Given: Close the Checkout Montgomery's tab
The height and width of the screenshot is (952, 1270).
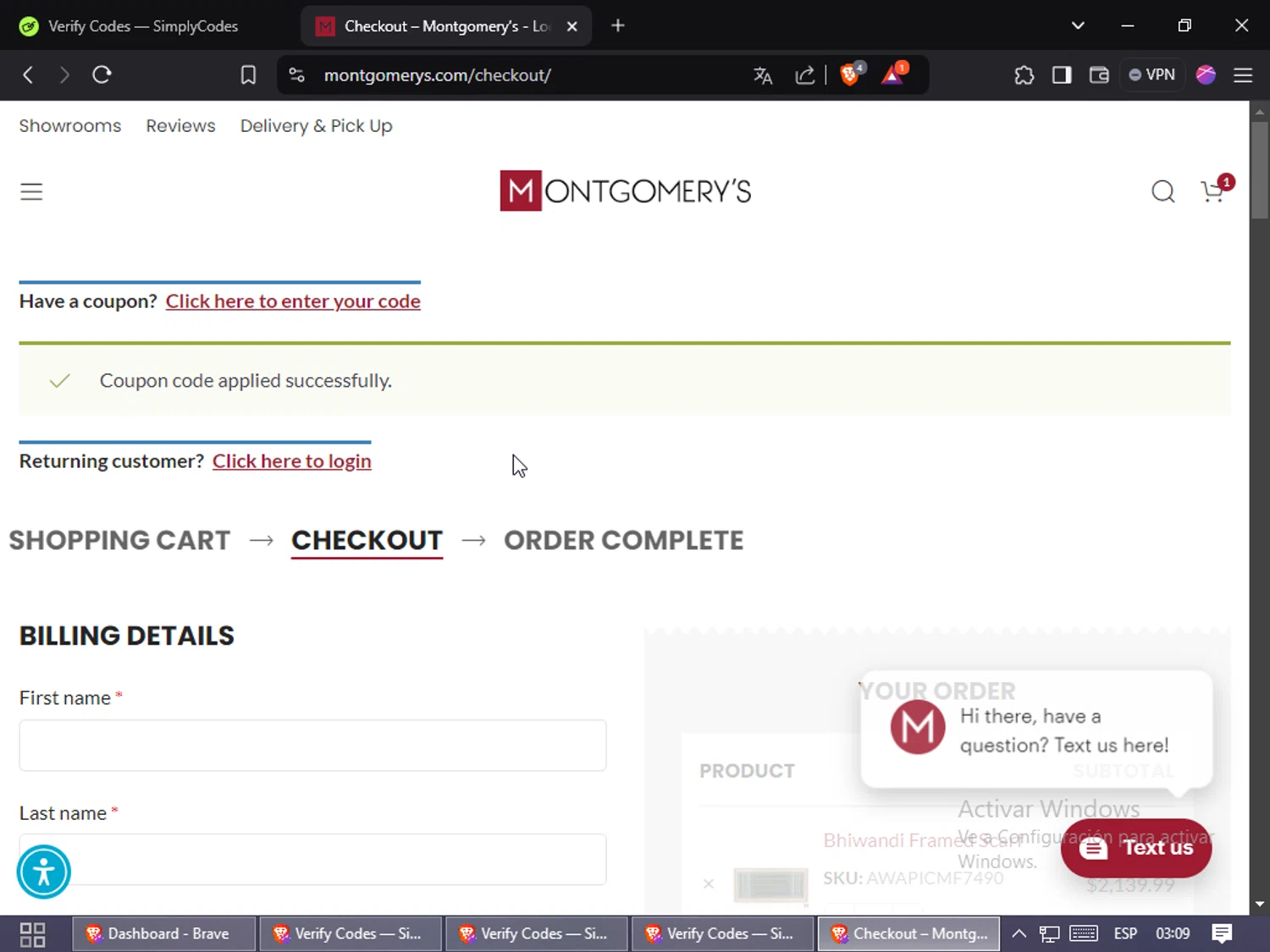Looking at the screenshot, I should (x=572, y=26).
